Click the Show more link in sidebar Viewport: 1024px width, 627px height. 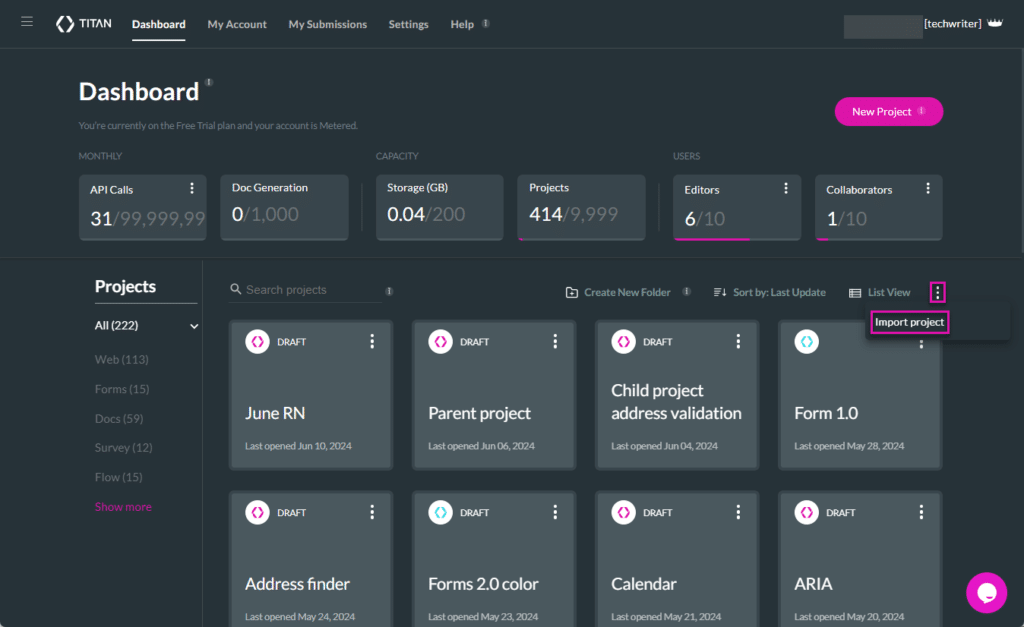click(122, 507)
